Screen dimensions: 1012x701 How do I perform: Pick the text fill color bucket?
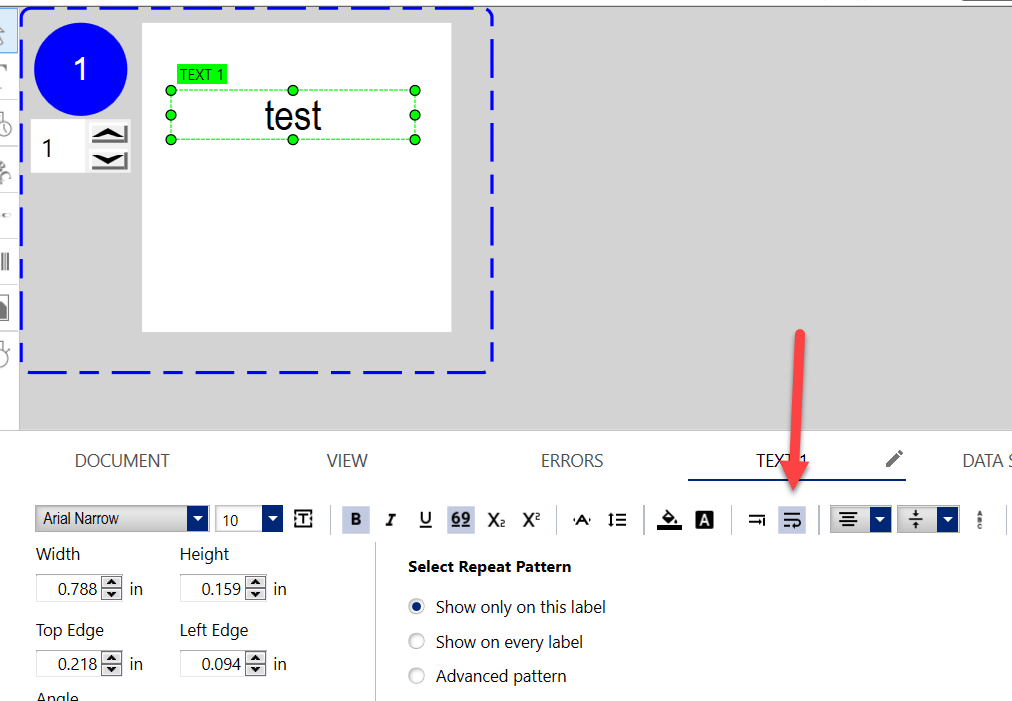coord(669,519)
